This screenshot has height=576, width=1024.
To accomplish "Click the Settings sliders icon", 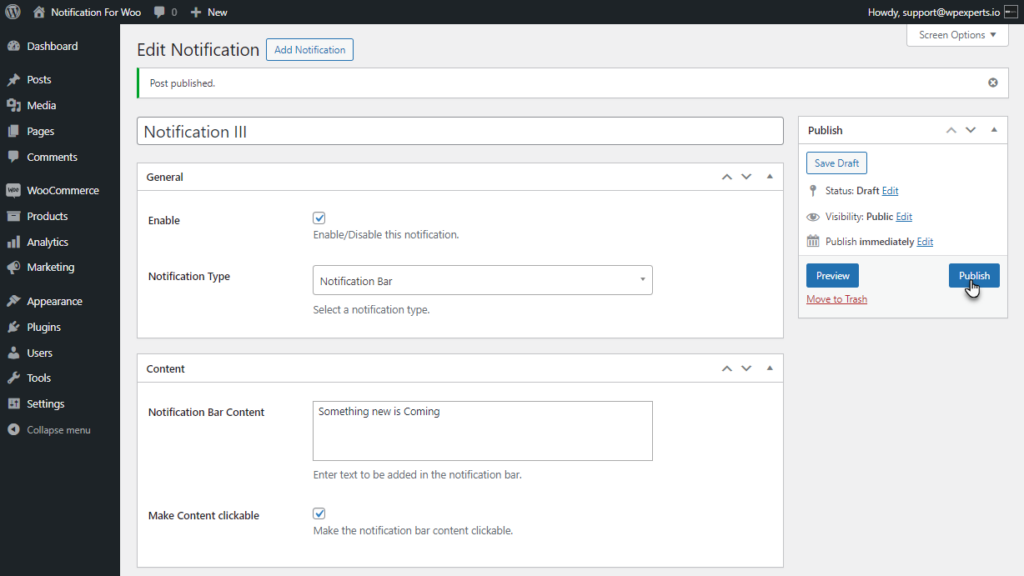I will (13, 404).
